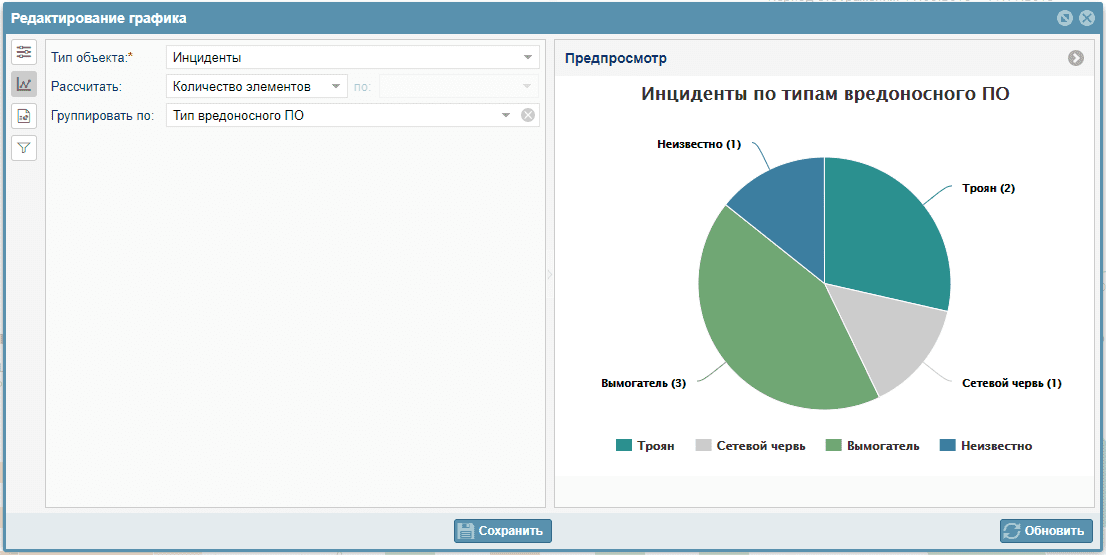Open the Группировать по dropdown arrow
Viewport: 1106px width, 555px height.
pyautogui.click(x=506, y=115)
